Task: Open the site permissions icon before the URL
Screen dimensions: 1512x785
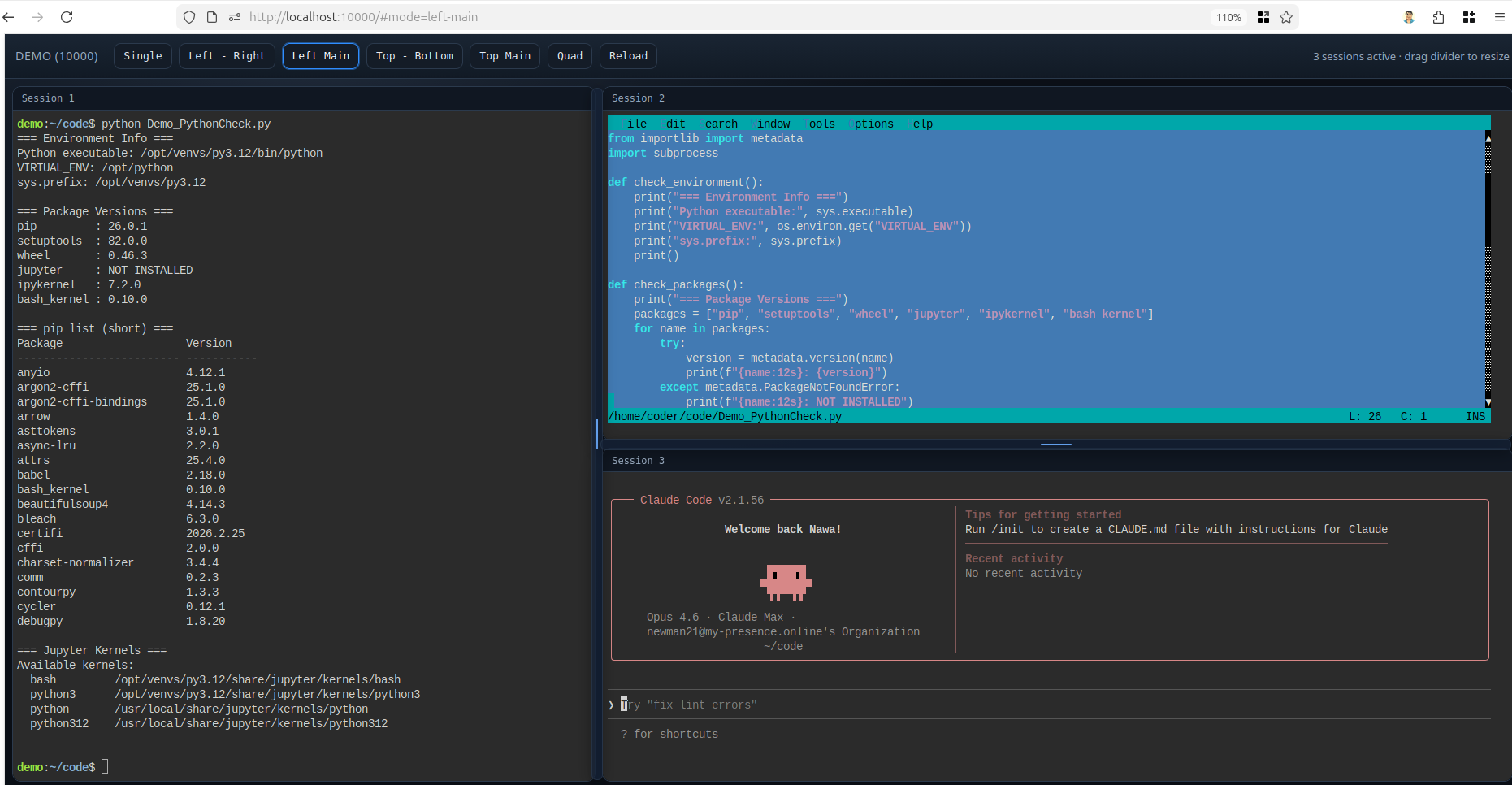Action: click(x=235, y=17)
